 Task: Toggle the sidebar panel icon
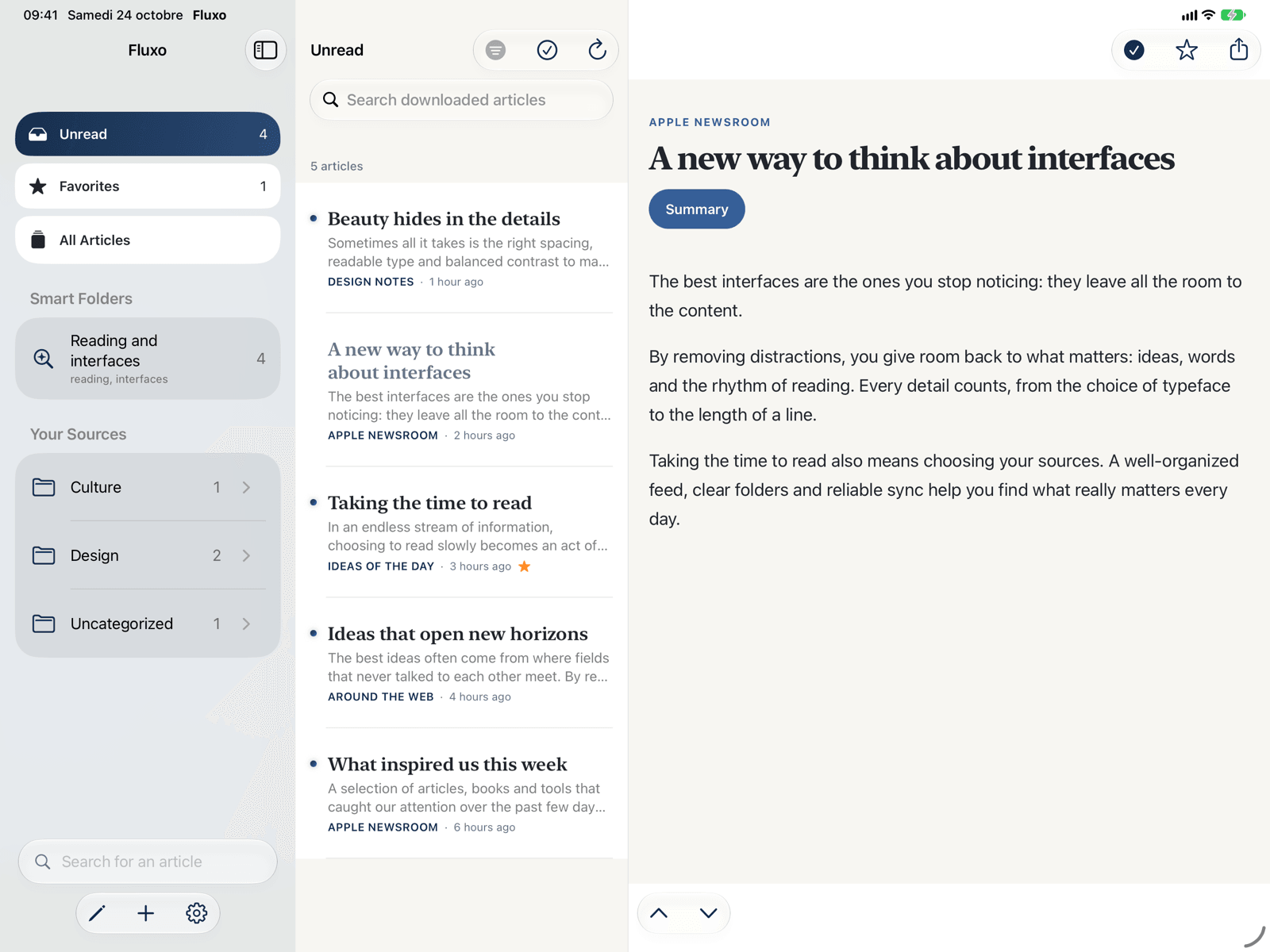point(265,50)
